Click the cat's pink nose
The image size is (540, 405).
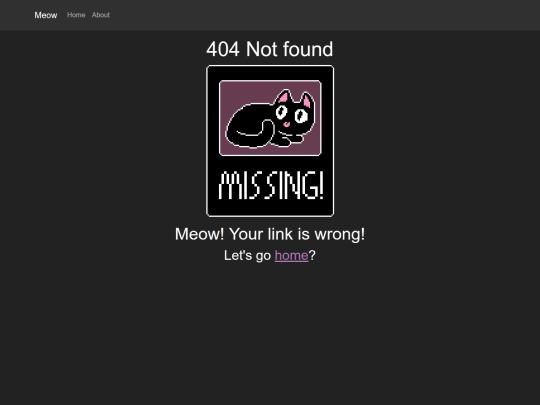287,124
